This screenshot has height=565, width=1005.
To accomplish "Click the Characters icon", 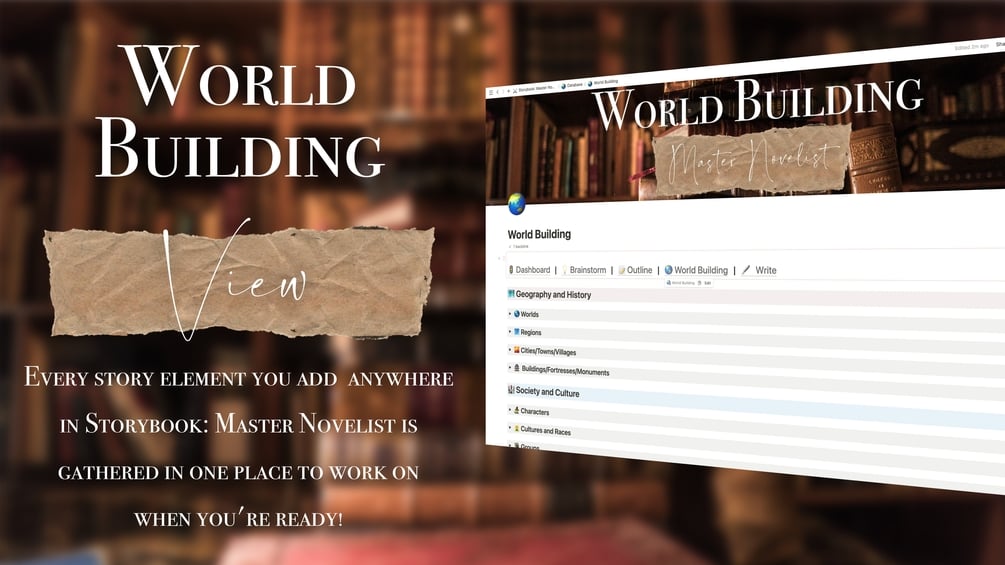I will pyautogui.click(x=517, y=410).
